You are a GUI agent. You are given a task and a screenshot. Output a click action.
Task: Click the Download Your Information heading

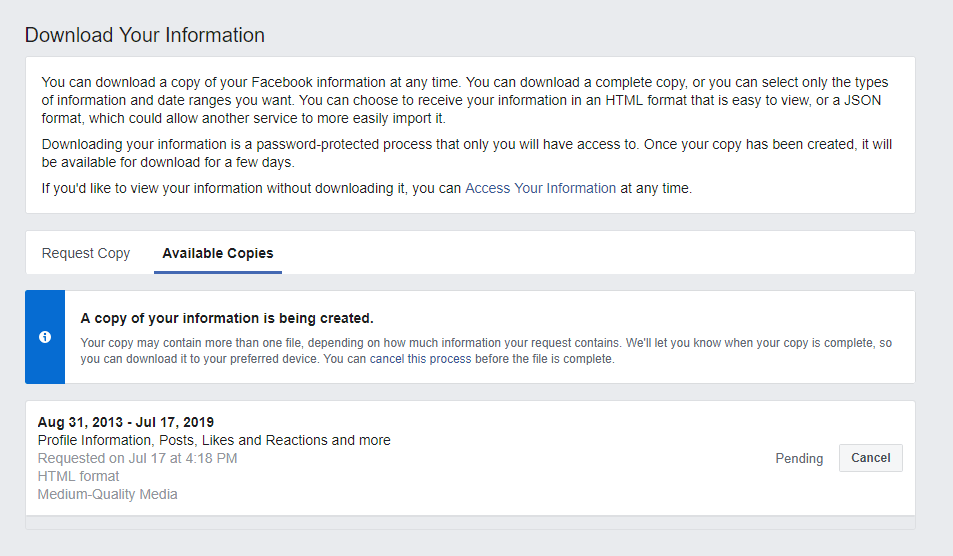(145, 35)
